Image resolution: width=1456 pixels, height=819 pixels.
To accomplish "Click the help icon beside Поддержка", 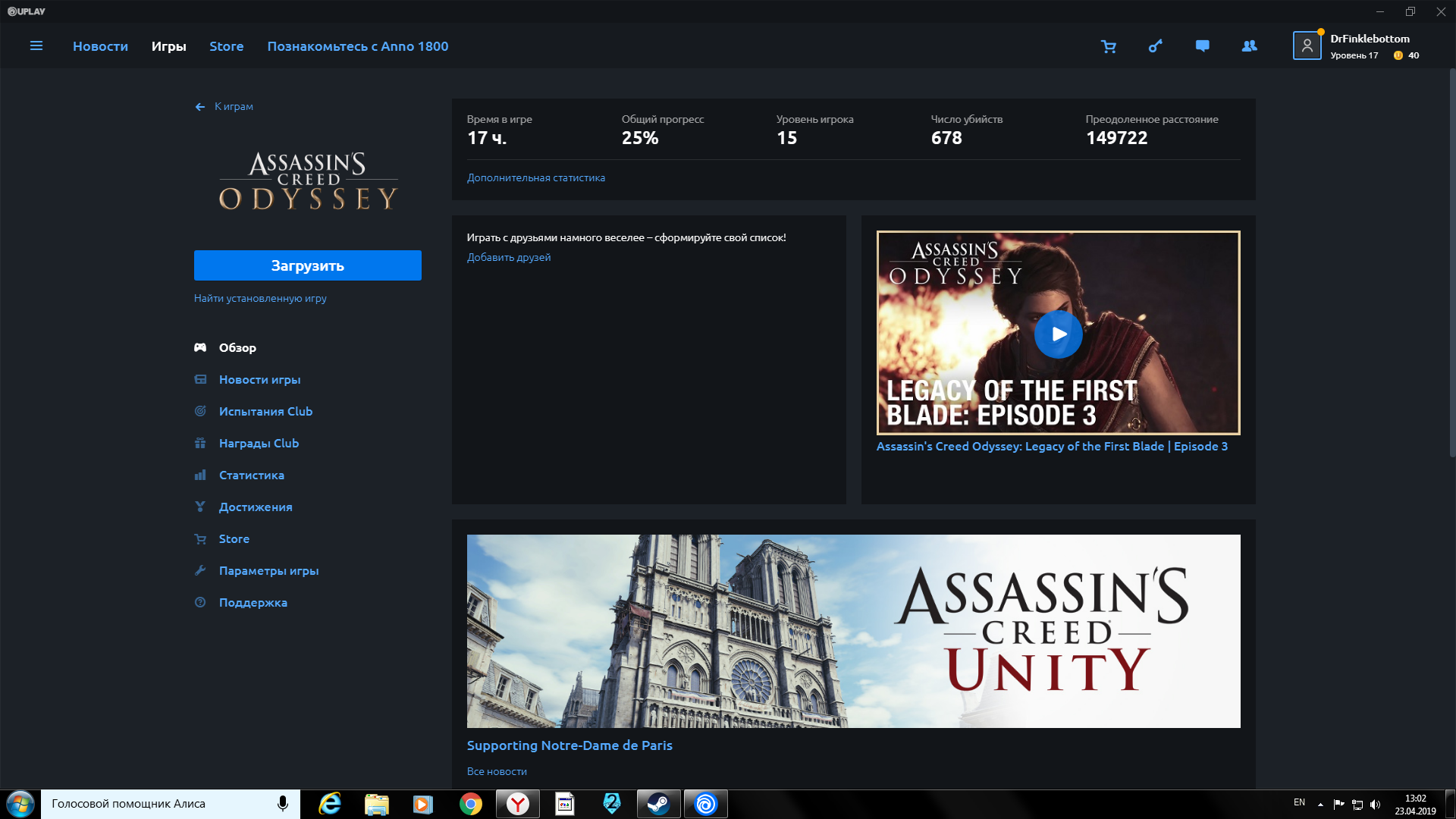I will (x=200, y=602).
